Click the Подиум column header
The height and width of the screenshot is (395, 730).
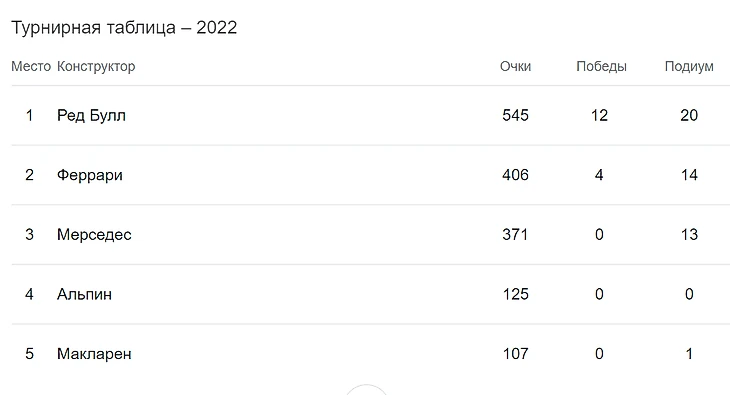(689, 66)
